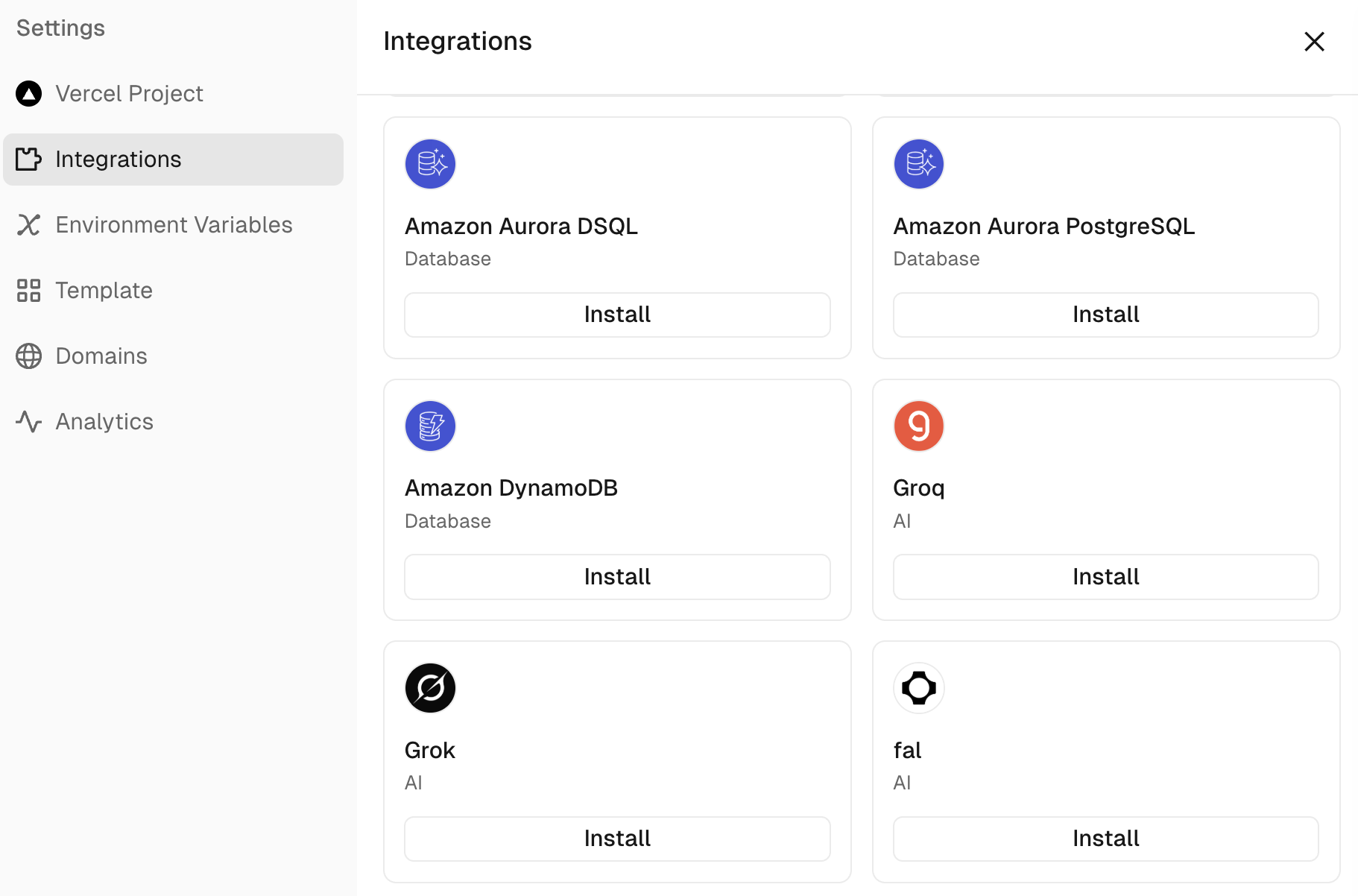
Task: Switch to the Domains section
Action: 173,356
